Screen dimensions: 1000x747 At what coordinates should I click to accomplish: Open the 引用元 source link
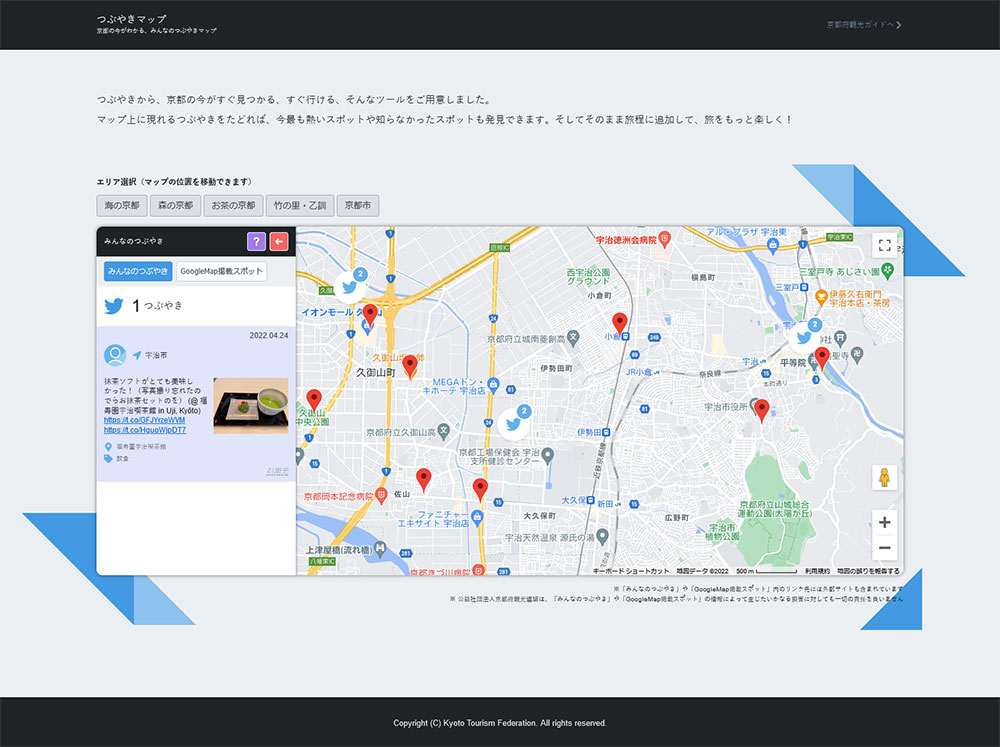tap(277, 471)
